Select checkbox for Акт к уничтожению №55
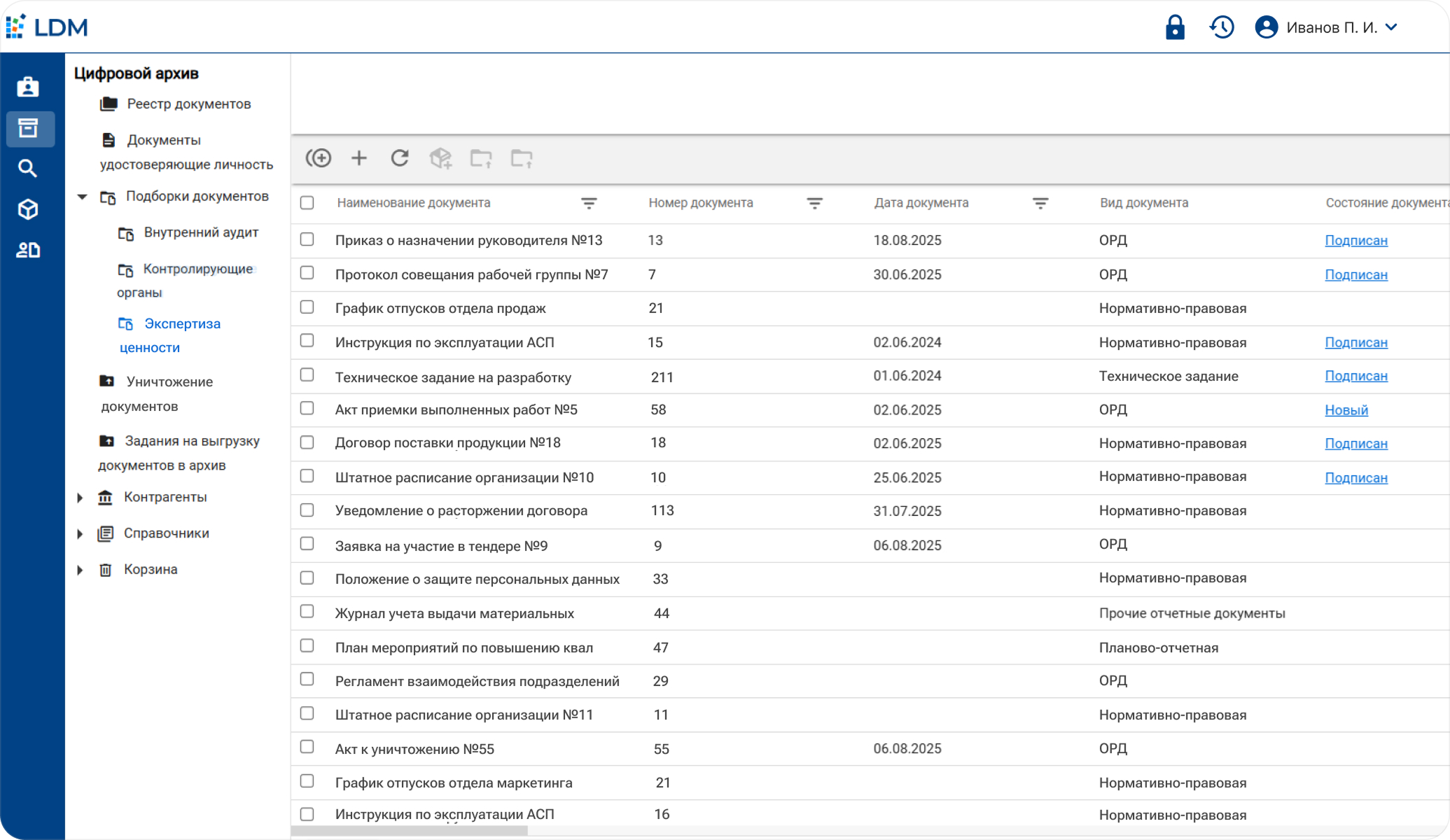This screenshot has height=840, width=1450. 307,747
